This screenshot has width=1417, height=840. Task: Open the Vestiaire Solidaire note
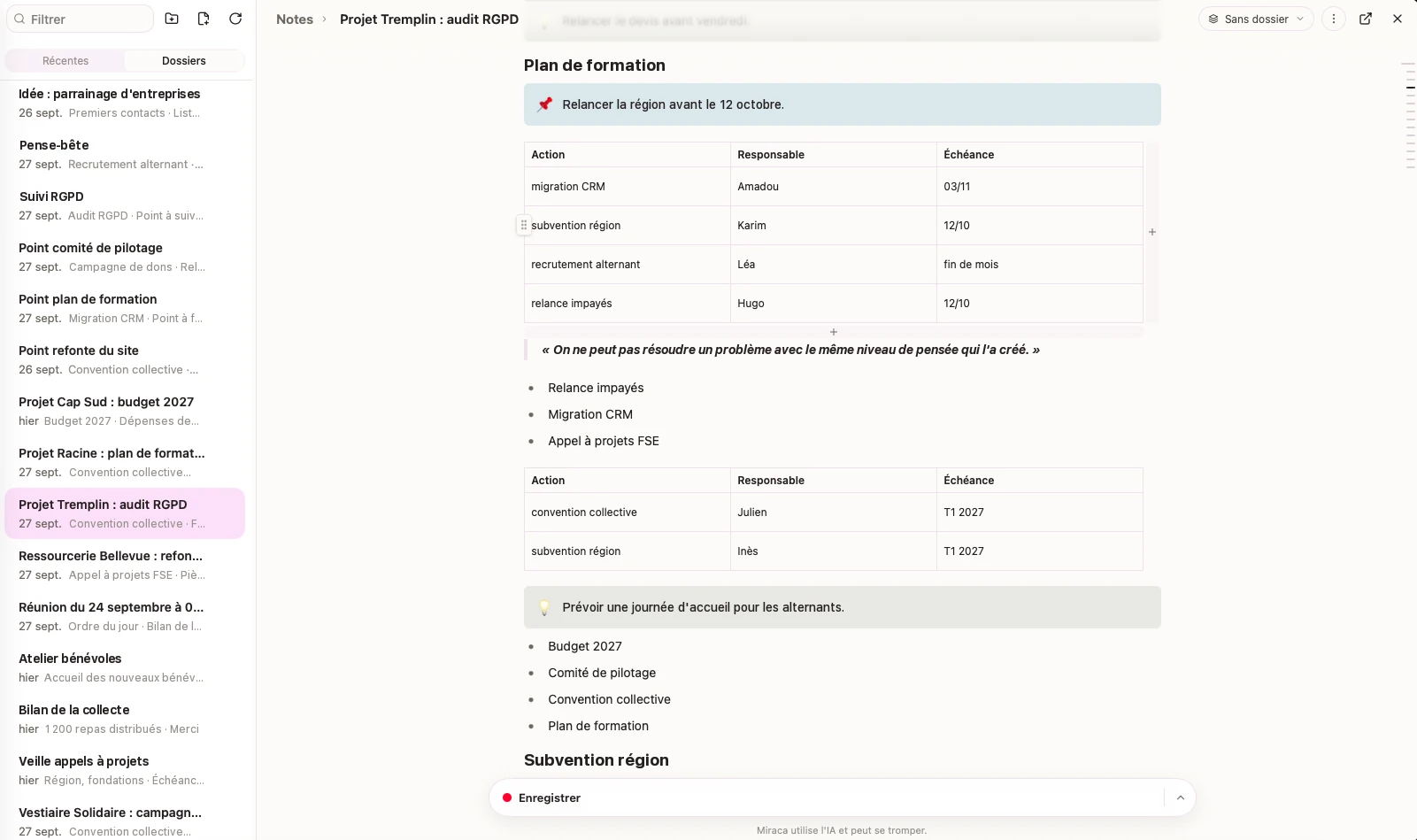(125, 821)
